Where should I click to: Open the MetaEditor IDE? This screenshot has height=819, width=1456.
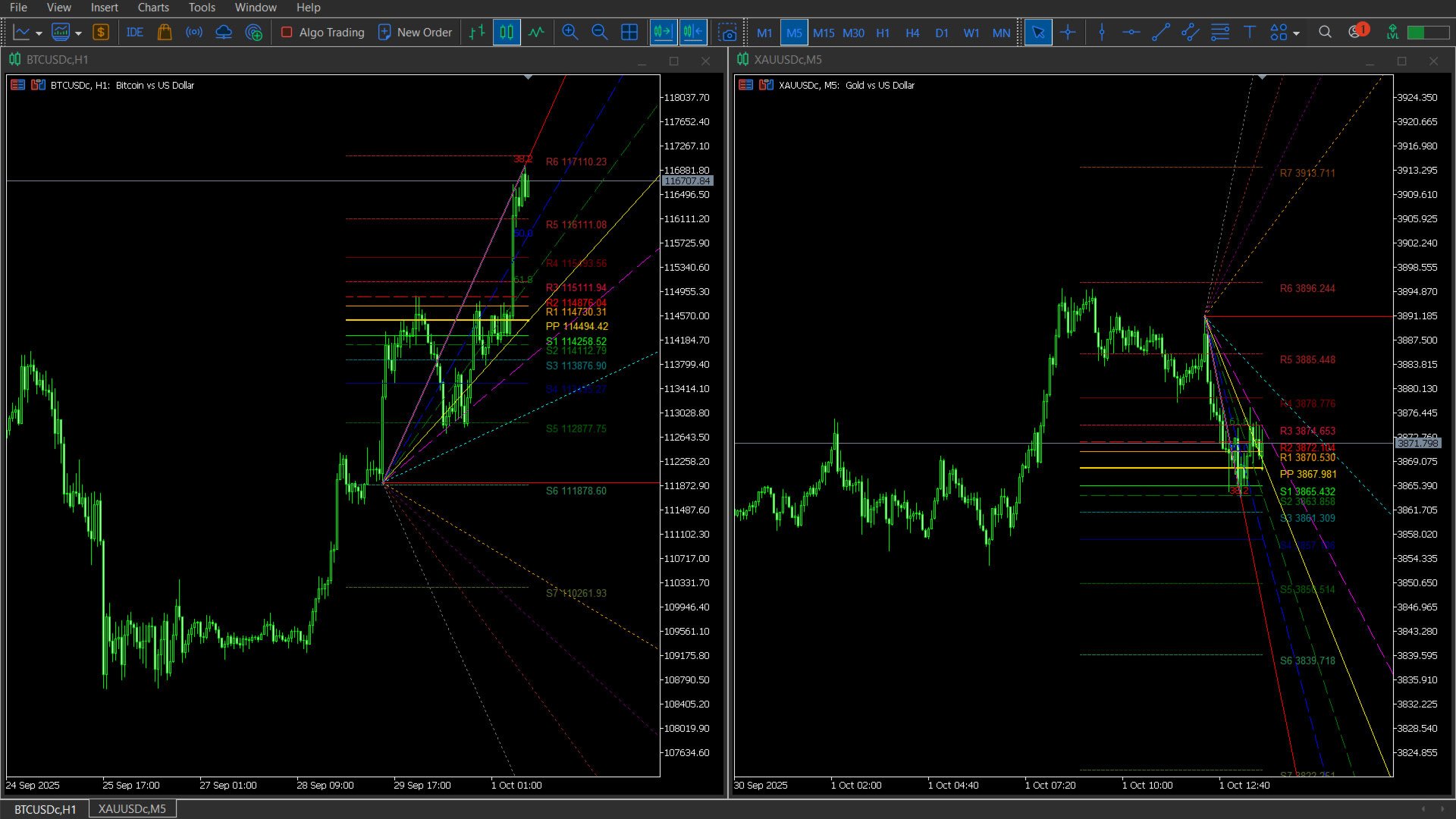[x=135, y=33]
